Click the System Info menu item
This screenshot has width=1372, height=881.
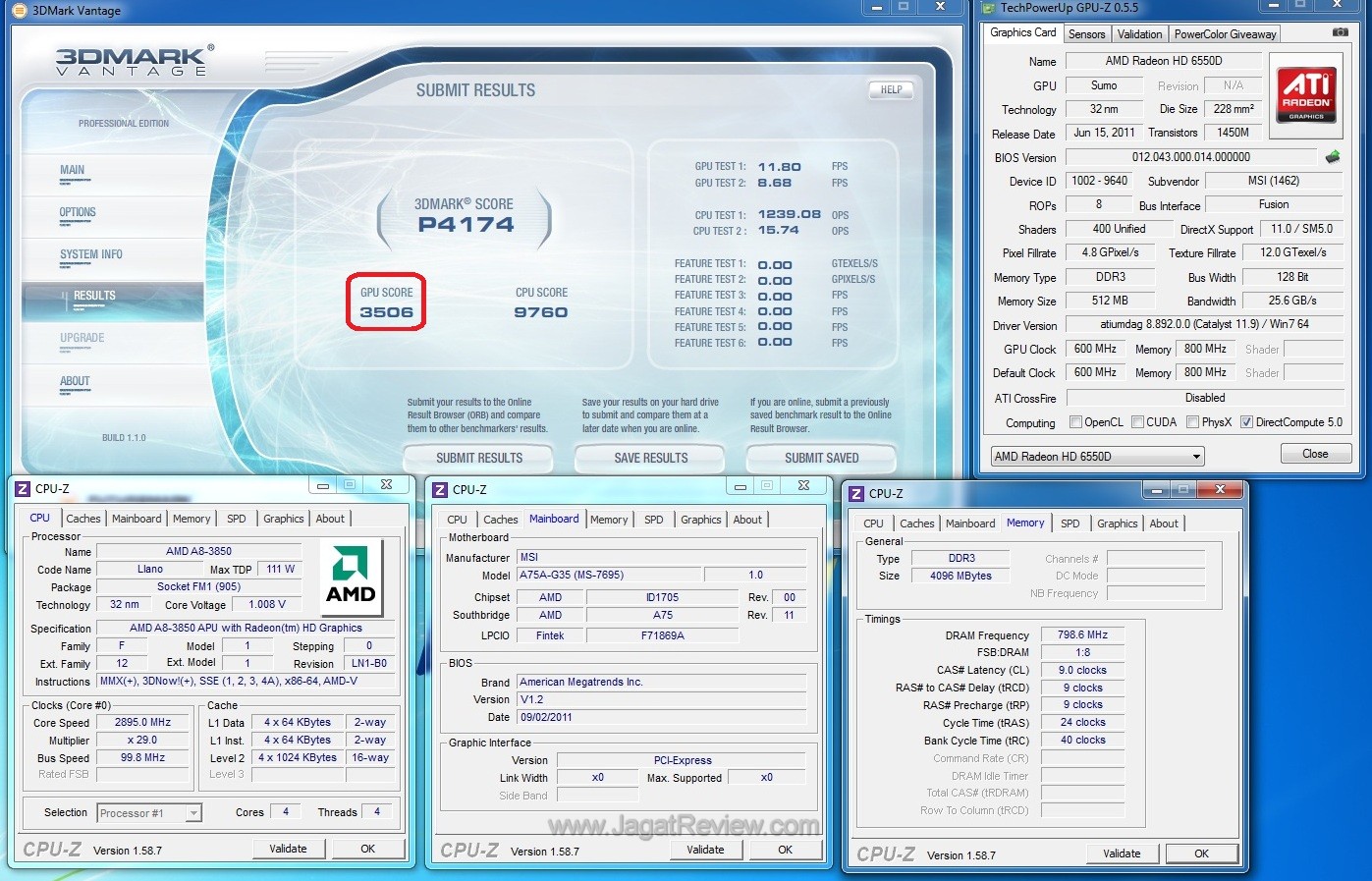(x=91, y=254)
